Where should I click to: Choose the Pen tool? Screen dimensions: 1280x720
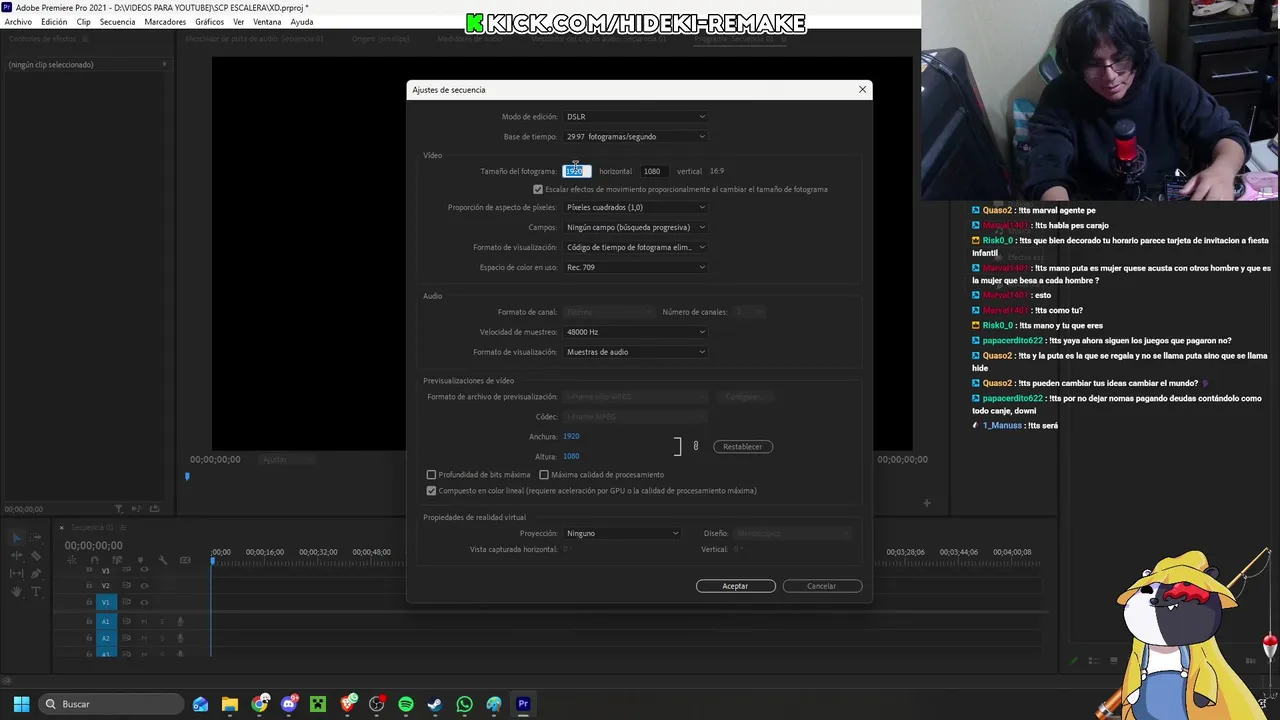(x=36, y=574)
